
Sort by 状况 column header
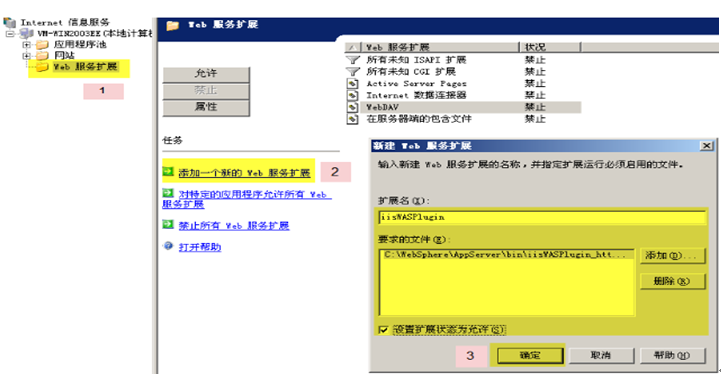click(x=550, y=47)
